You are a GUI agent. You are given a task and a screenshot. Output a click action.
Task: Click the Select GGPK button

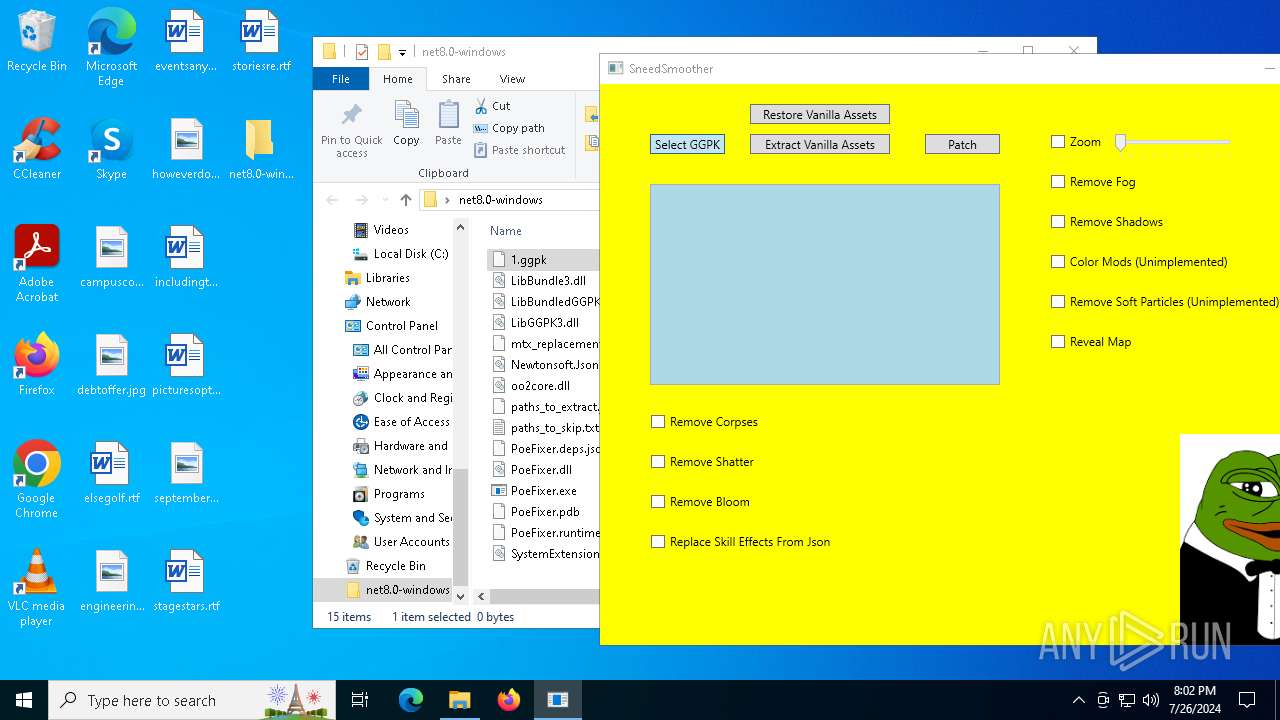click(x=687, y=144)
